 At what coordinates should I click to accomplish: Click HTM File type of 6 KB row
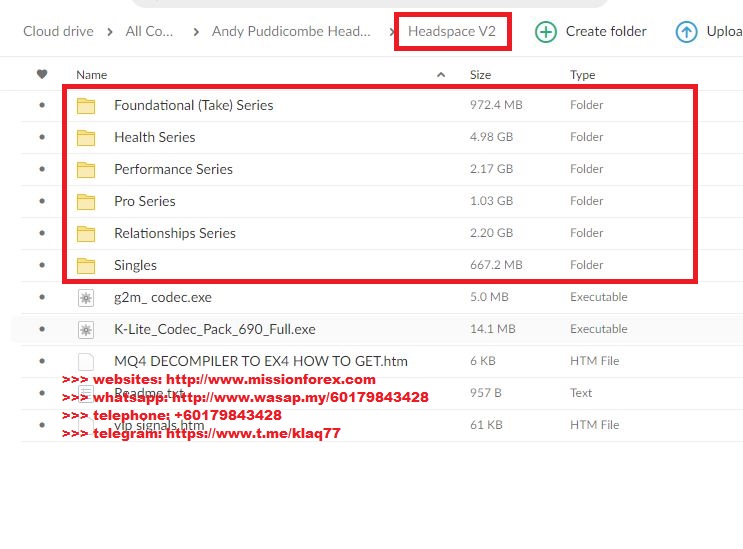tap(594, 361)
